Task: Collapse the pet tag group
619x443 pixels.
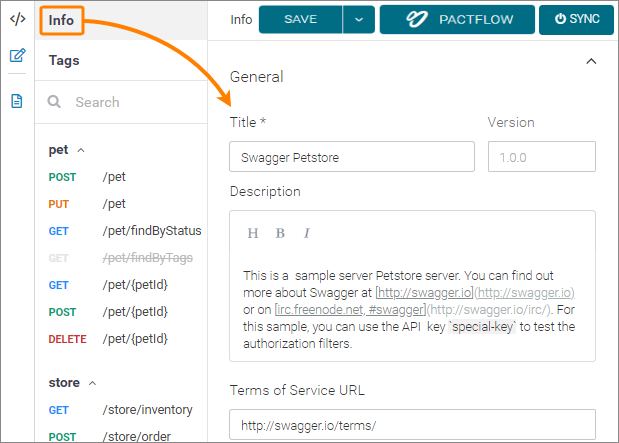Action: pos(81,150)
